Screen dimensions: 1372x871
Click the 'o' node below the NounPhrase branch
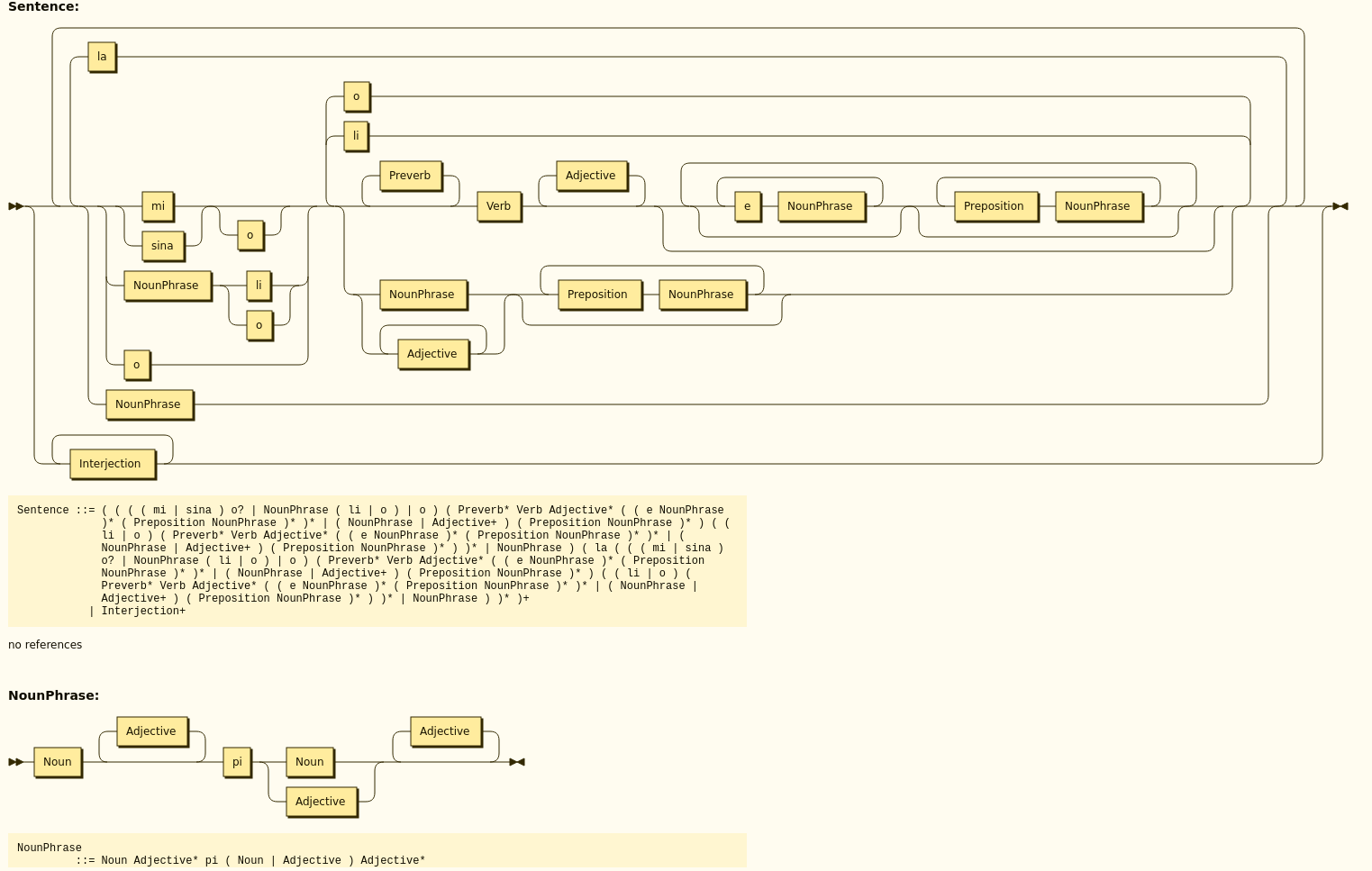point(260,325)
